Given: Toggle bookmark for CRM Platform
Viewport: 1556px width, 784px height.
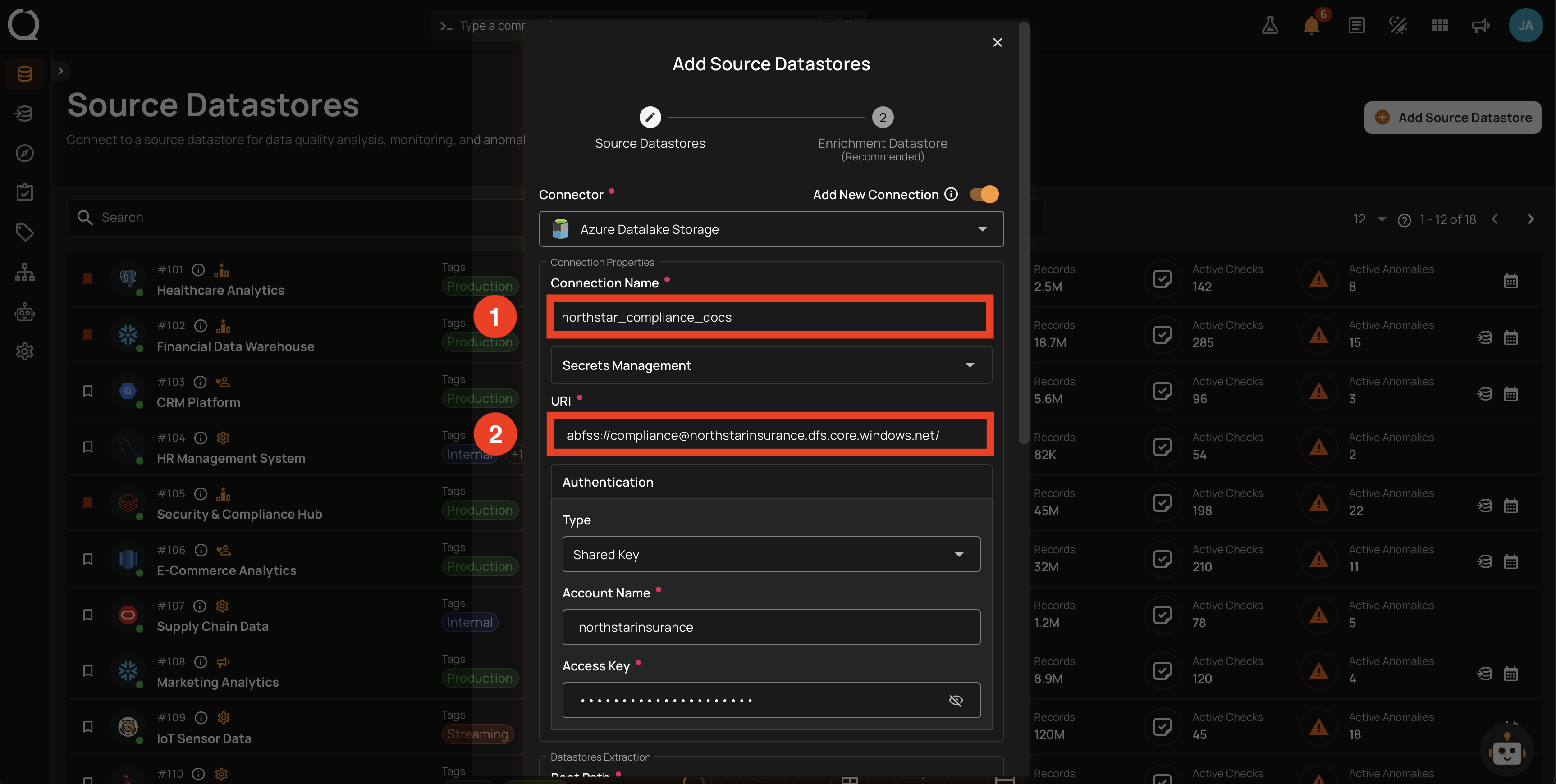Looking at the screenshot, I should (88, 391).
